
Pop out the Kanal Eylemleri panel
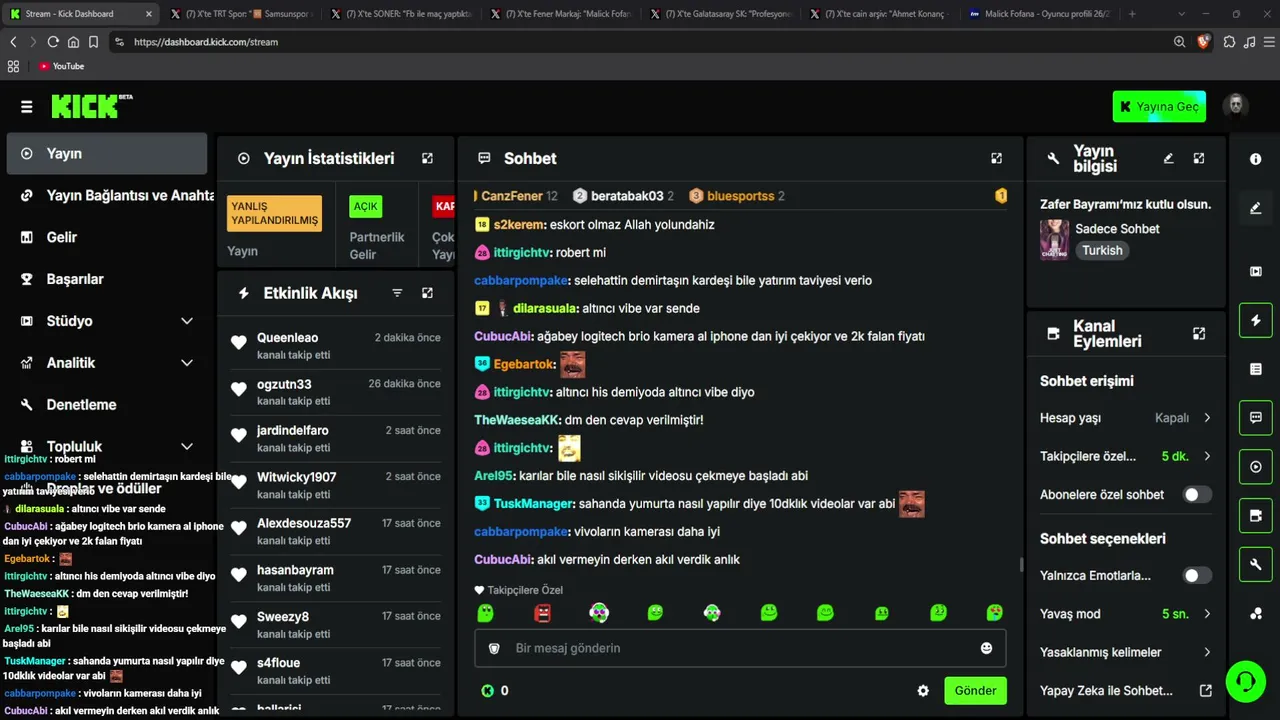click(x=1199, y=333)
